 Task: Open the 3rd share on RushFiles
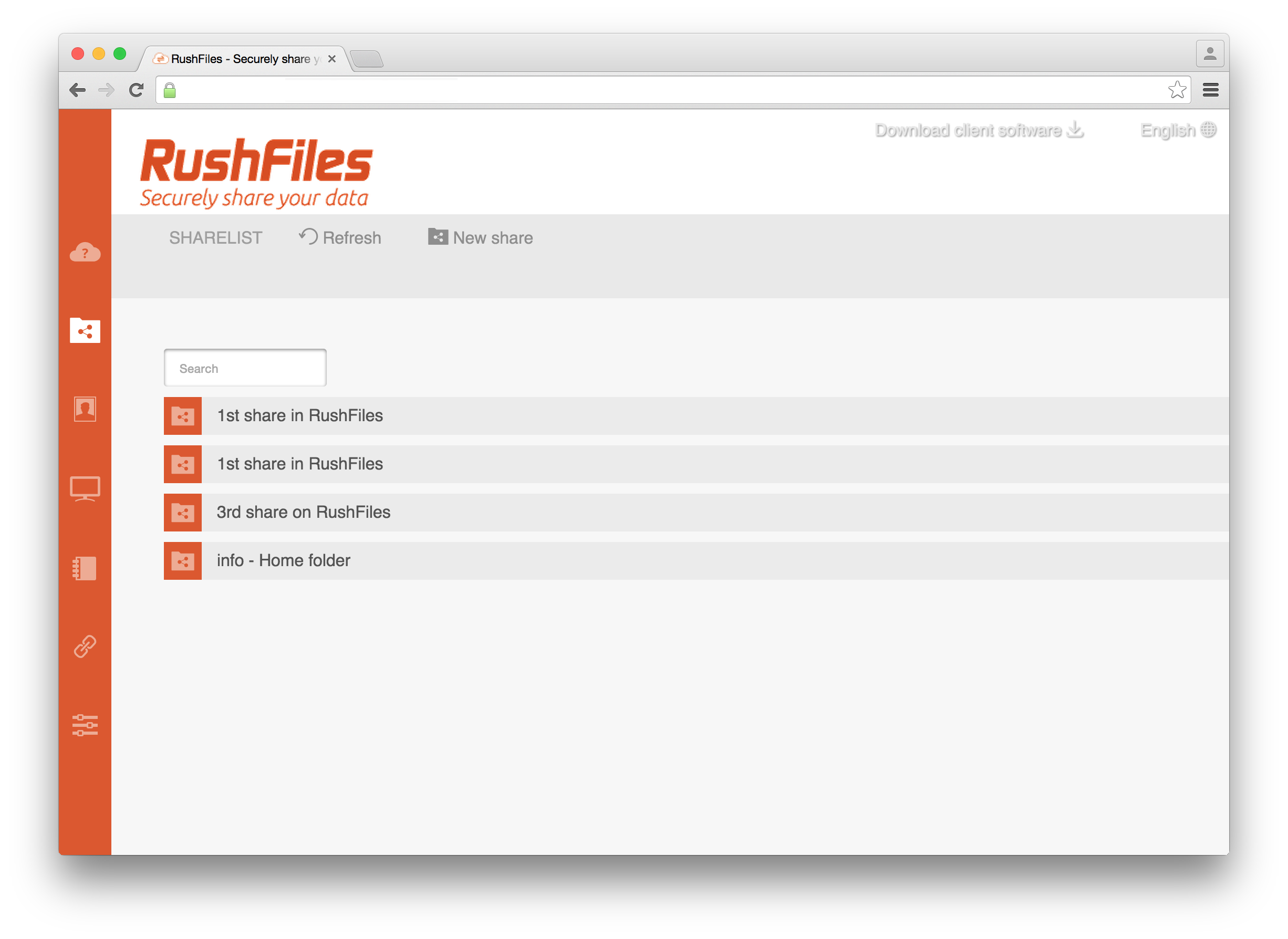coord(697,512)
